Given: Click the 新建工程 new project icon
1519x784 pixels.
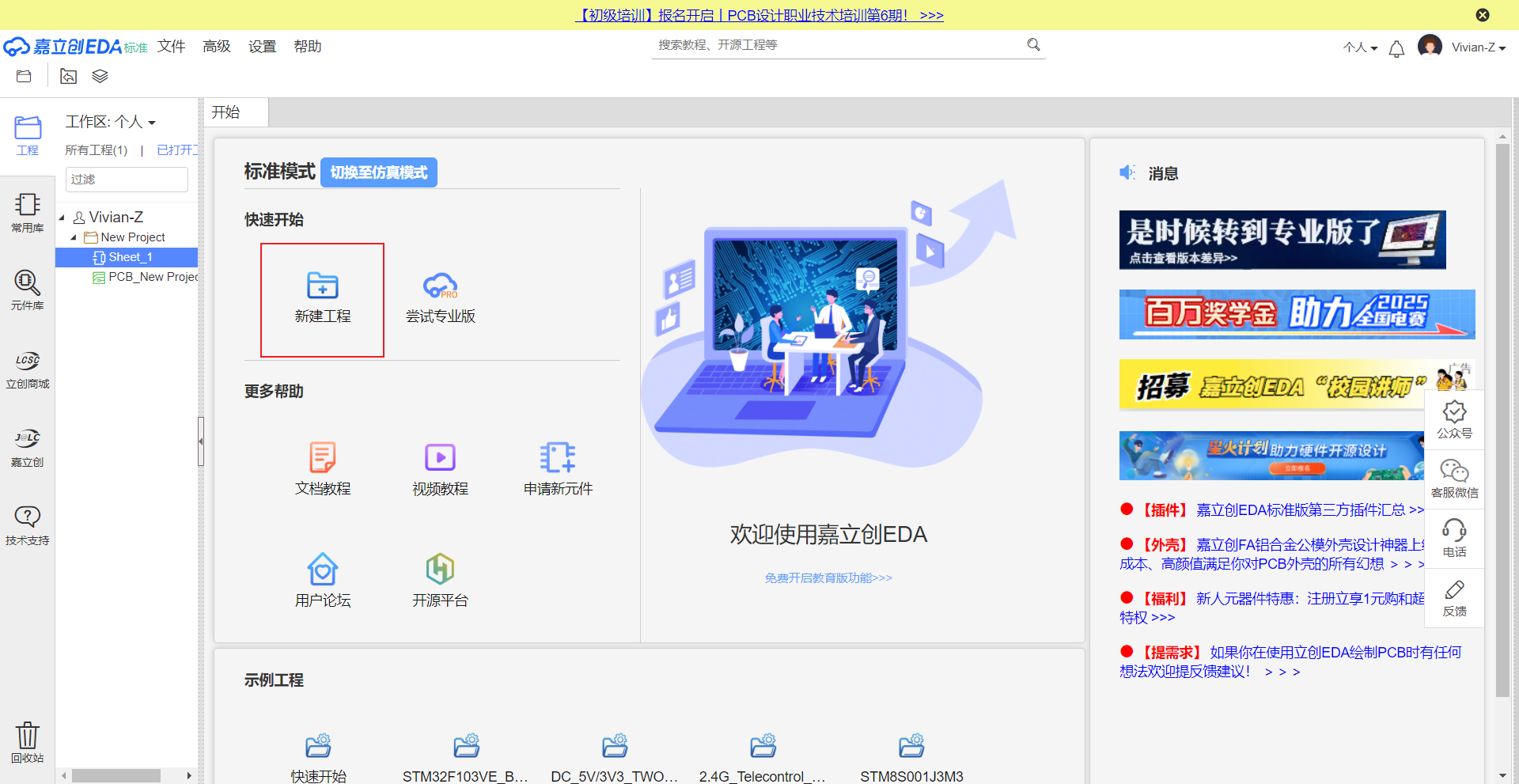Looking at the screenshot, I should click(322, 299).
